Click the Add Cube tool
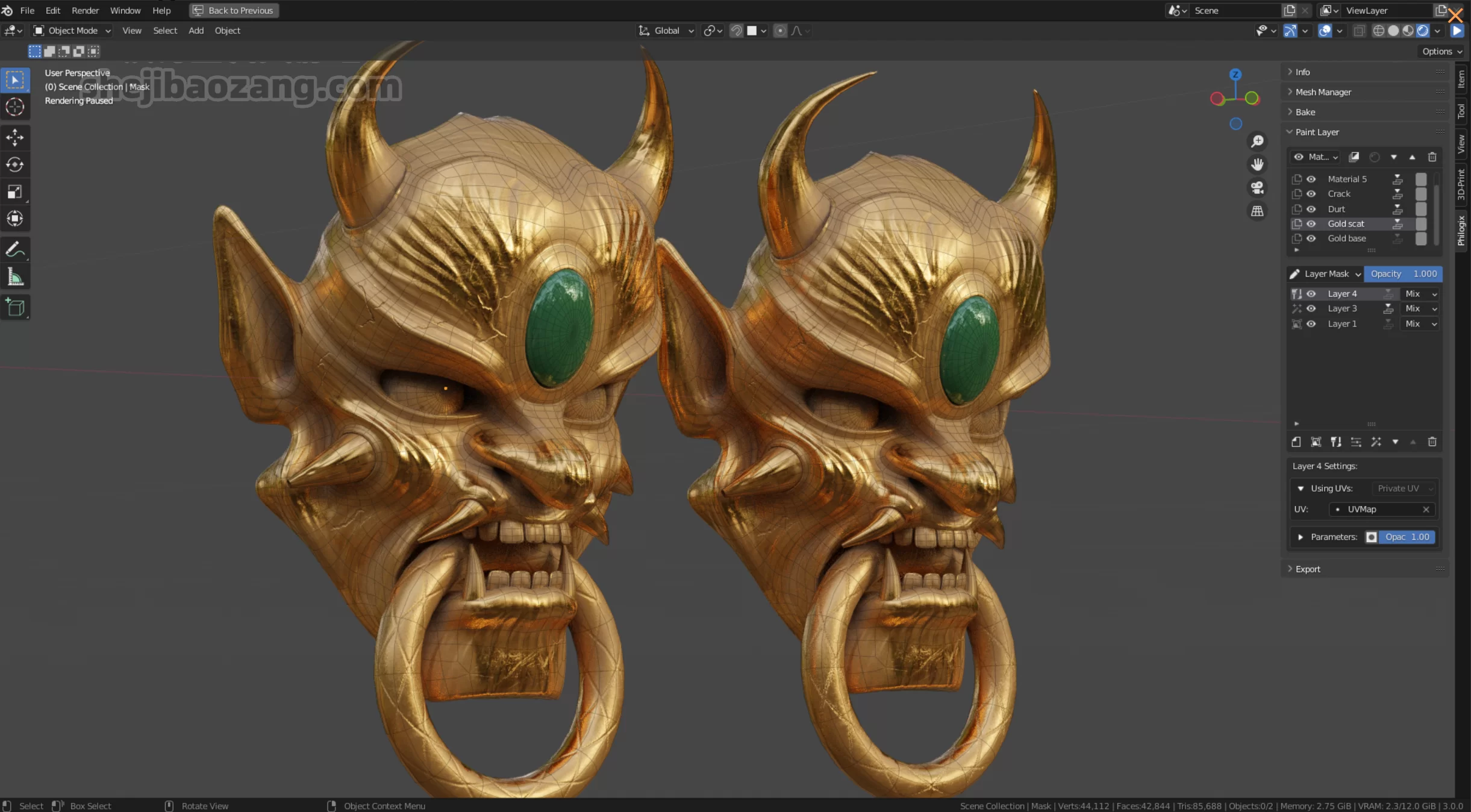 coord(15,307)
